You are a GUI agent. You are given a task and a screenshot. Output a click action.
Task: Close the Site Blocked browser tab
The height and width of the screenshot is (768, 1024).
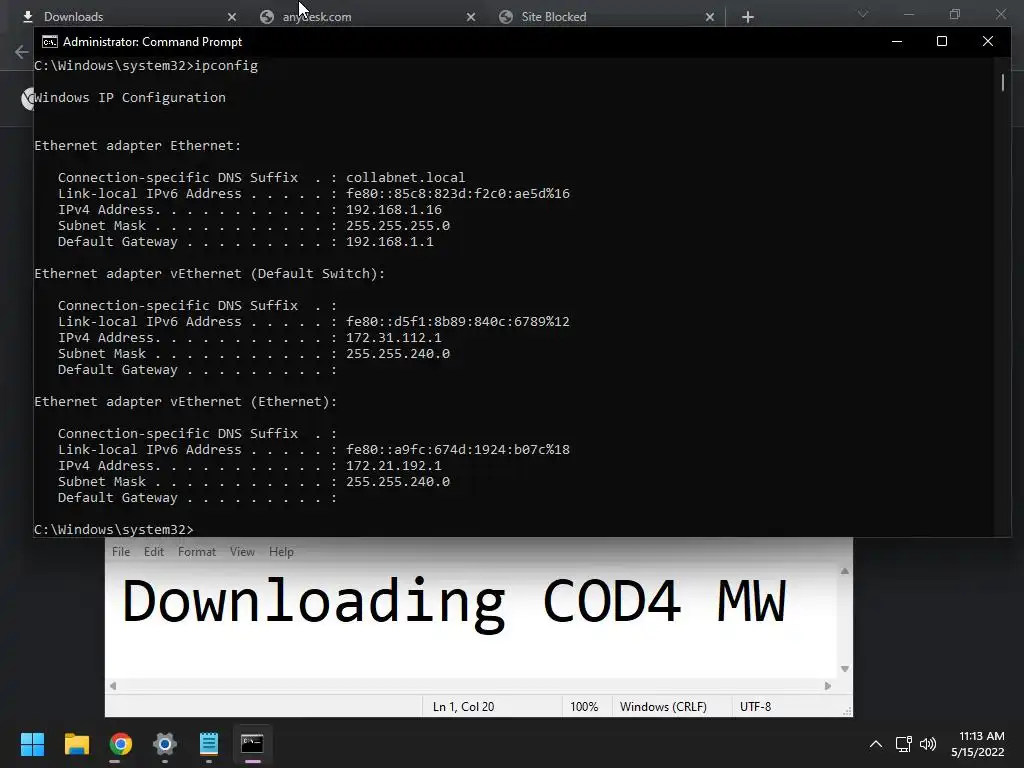(x=710, y=17)
